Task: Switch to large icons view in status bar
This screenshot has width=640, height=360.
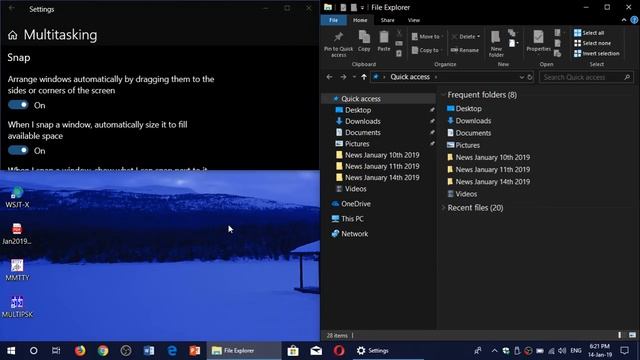Action: tap(632, 335)
